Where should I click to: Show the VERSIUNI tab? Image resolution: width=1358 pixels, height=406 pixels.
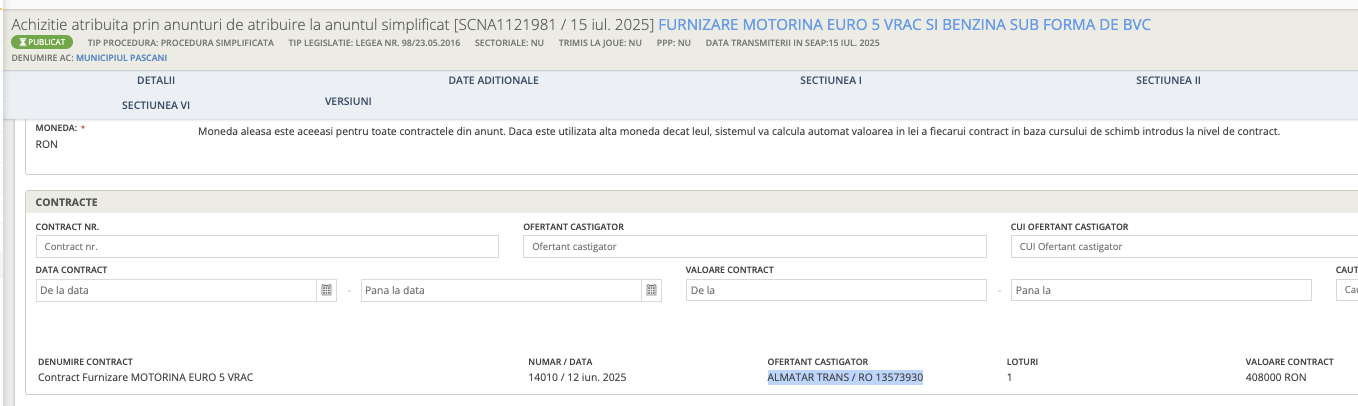[x=348, y=101]
